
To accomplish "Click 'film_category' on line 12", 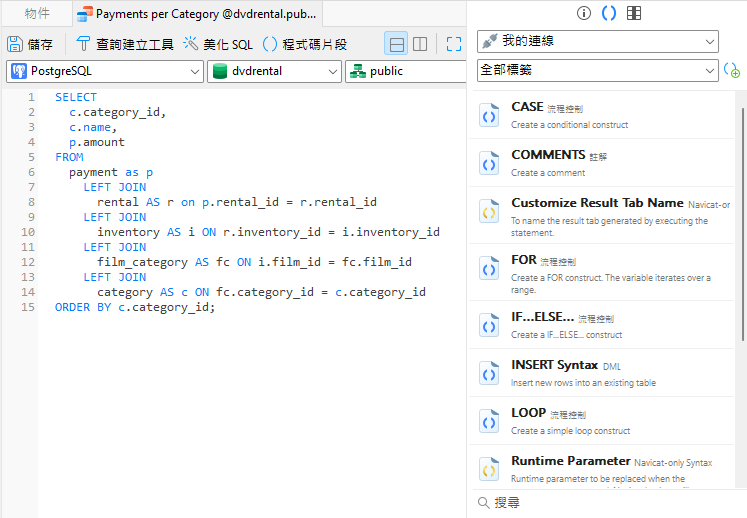I will 142,262.
